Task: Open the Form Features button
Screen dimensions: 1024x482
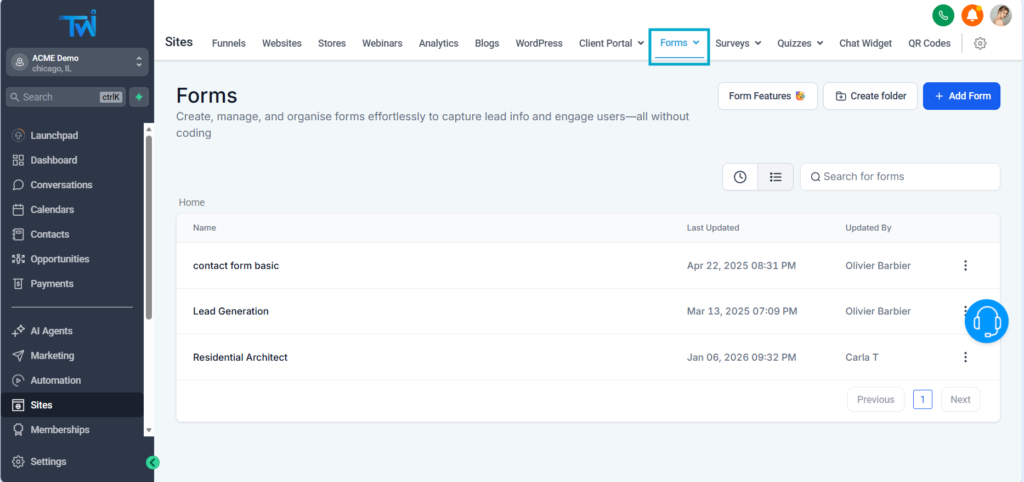Action: (x=767, y=96)
